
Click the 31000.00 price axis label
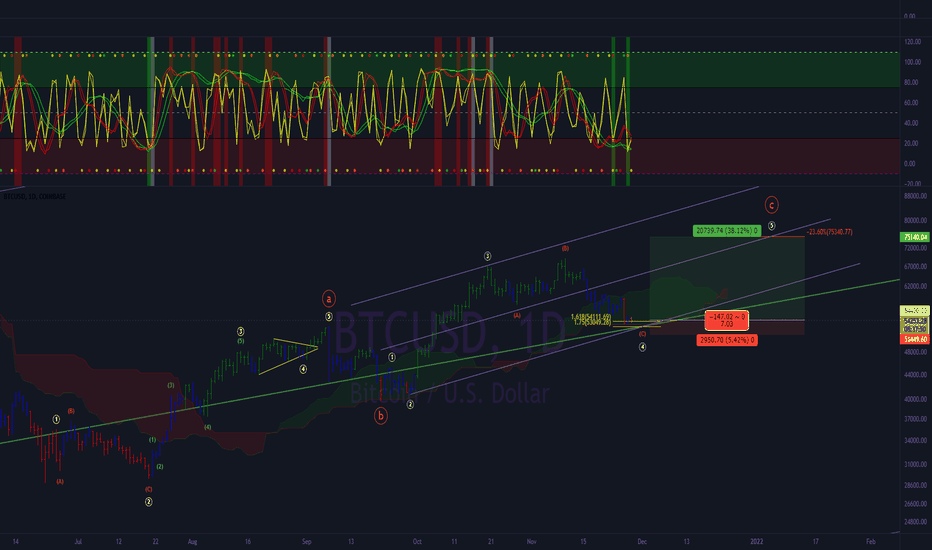915,464
